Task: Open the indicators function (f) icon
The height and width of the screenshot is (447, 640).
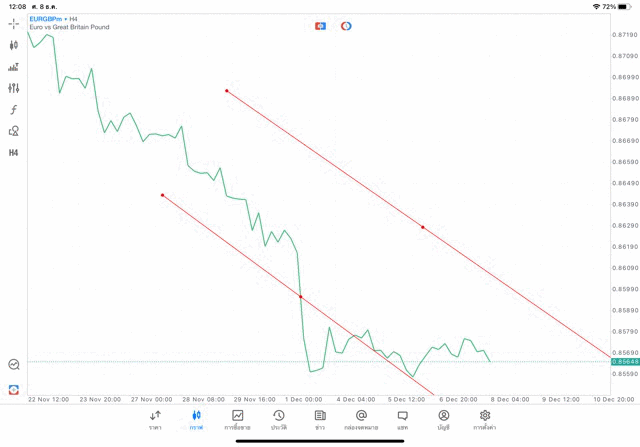Action: tap(14, 110)
